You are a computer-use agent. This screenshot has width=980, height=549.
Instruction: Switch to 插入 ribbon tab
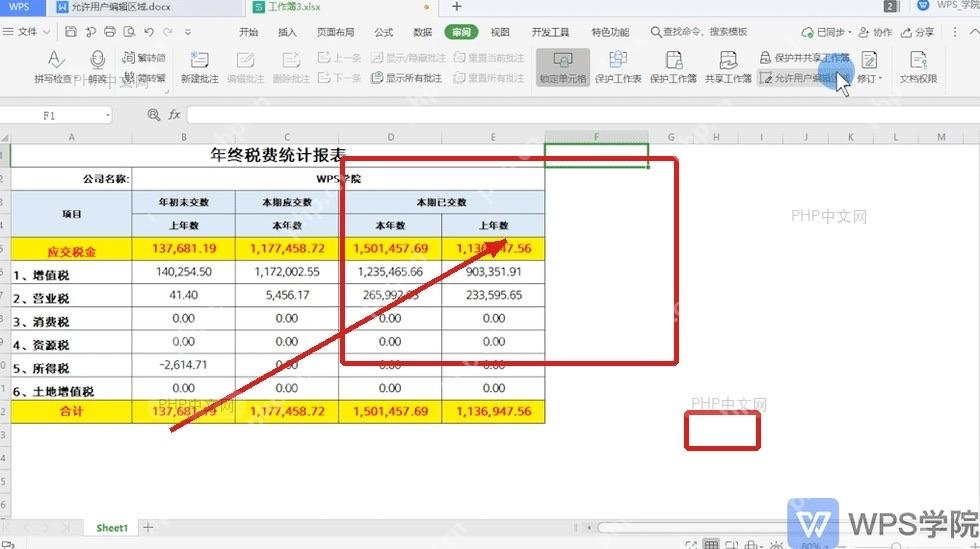coord(287,32)
